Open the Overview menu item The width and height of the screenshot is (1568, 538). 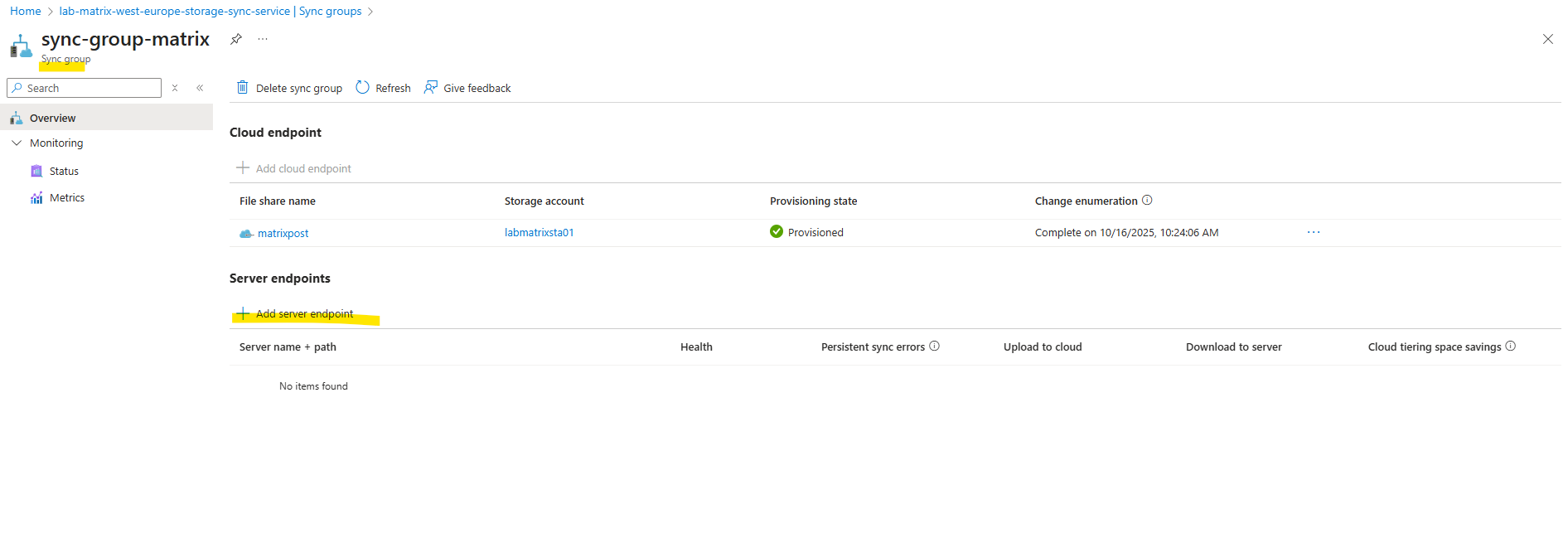coord(53,118)
